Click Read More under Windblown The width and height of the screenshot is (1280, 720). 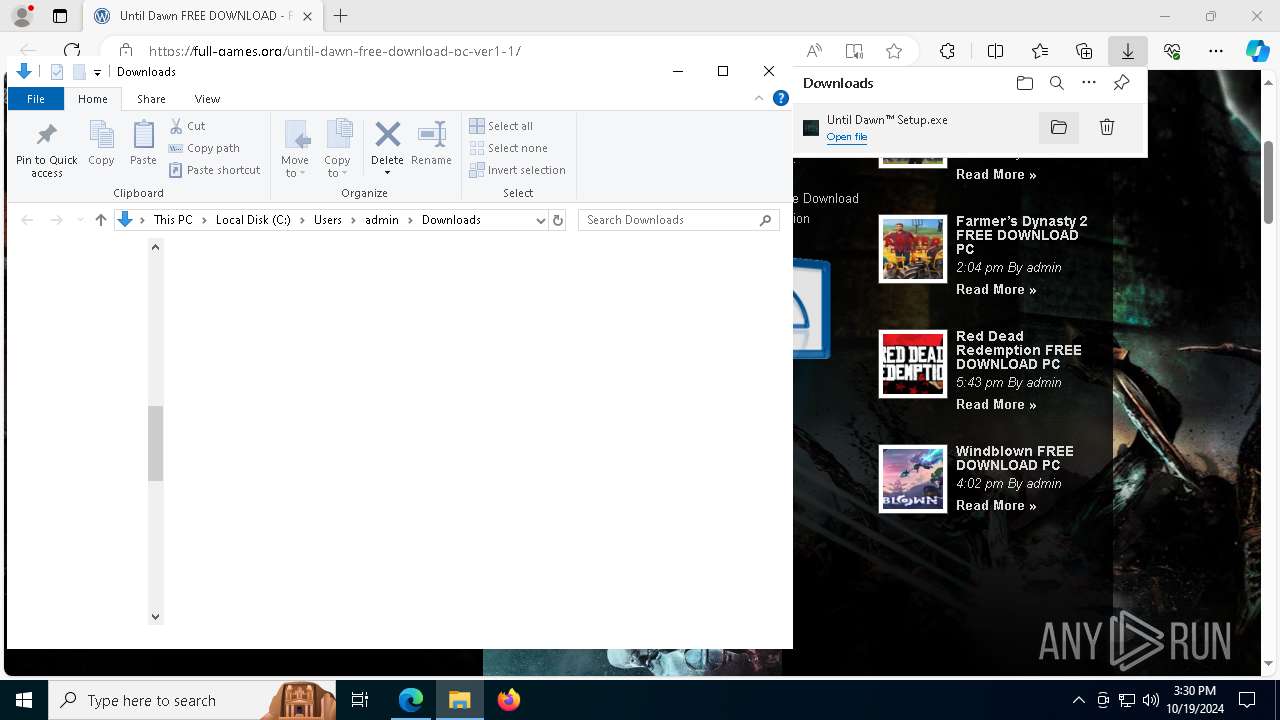pyautogui.click(x=996, y=506)
